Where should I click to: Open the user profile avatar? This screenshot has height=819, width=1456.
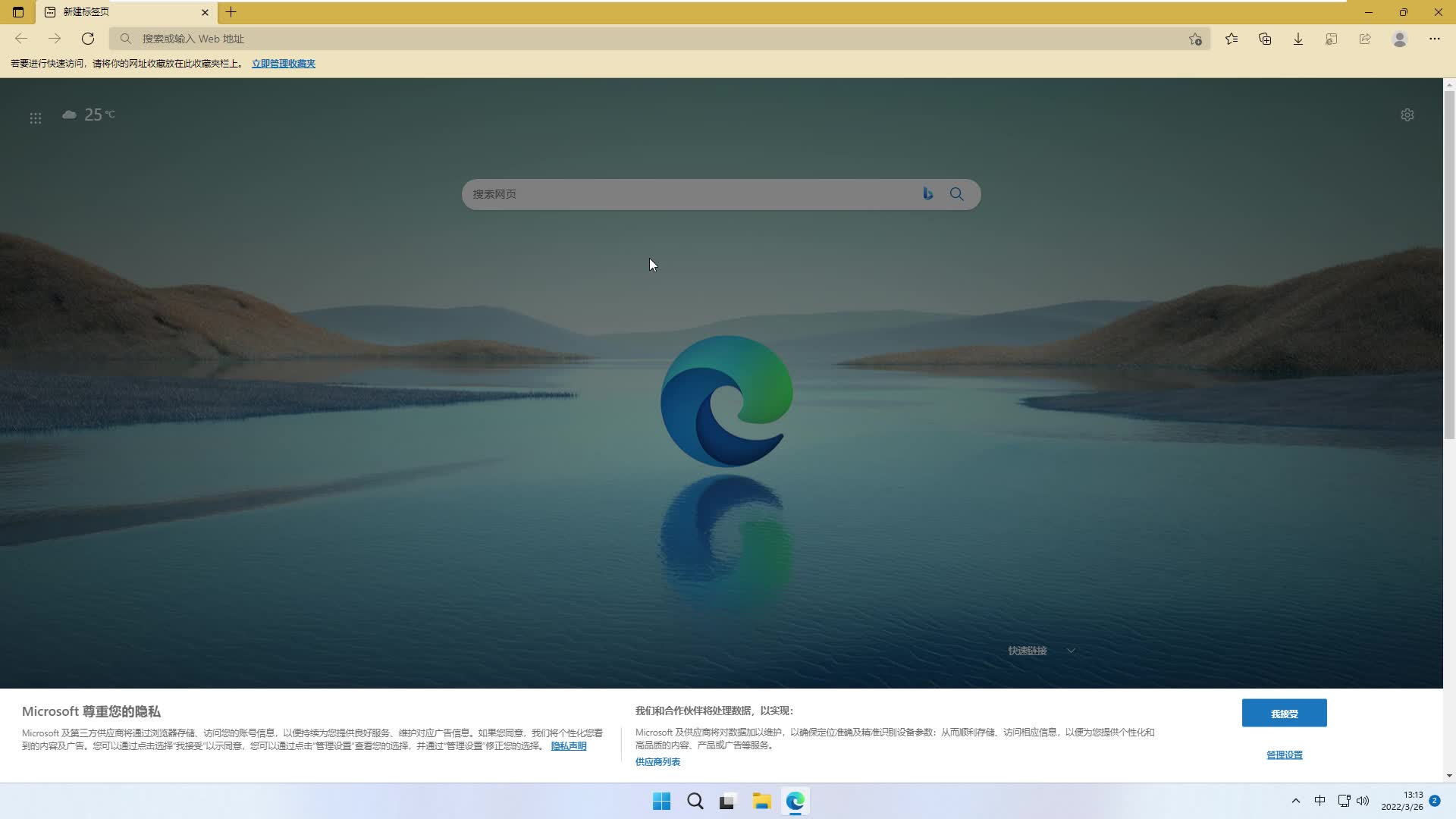coord(1400,39)
